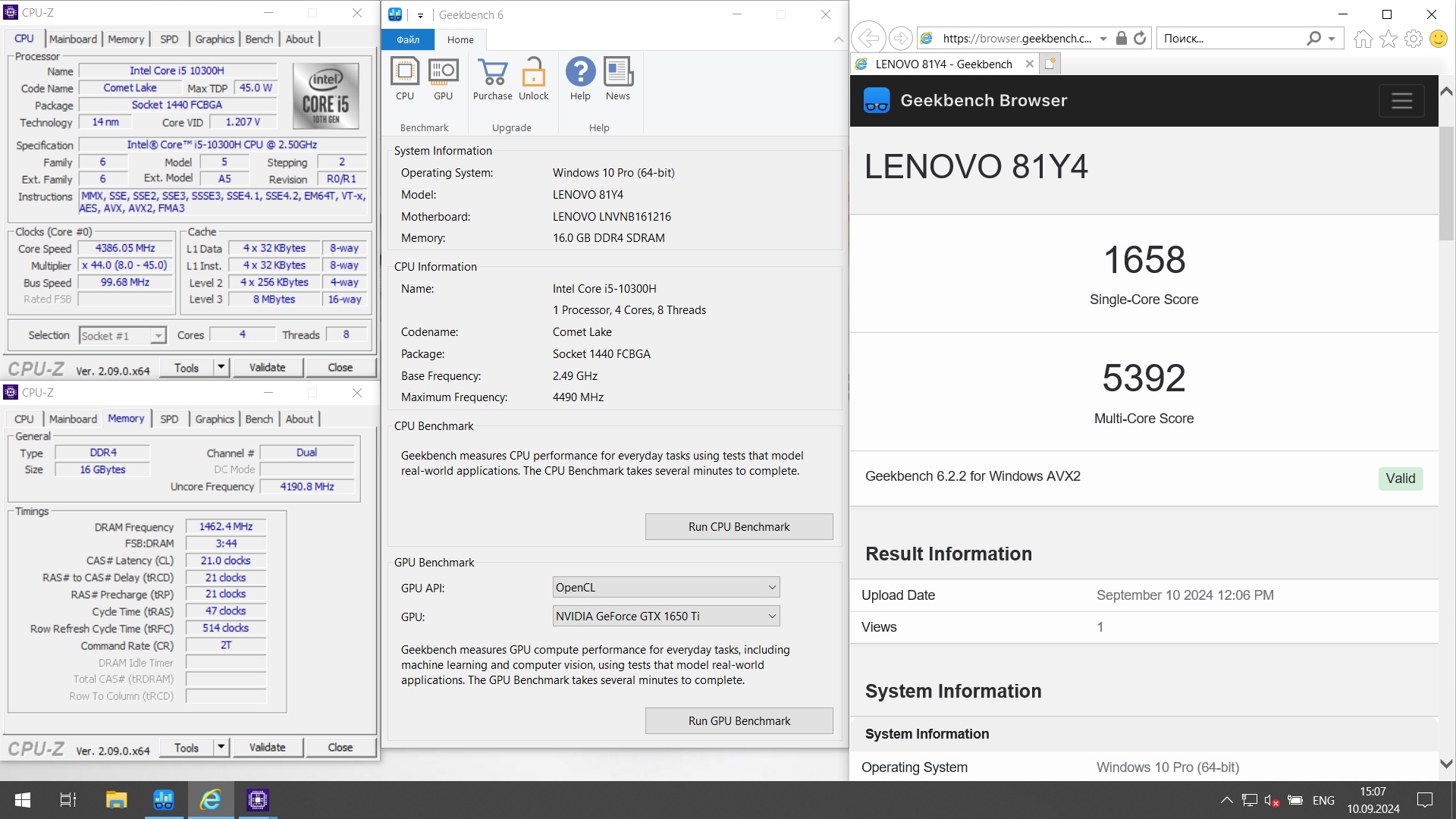This screenshot has width=1456, height=819.
Task: Open About tab in top CPU-Z window
Action: coord(299,39)
